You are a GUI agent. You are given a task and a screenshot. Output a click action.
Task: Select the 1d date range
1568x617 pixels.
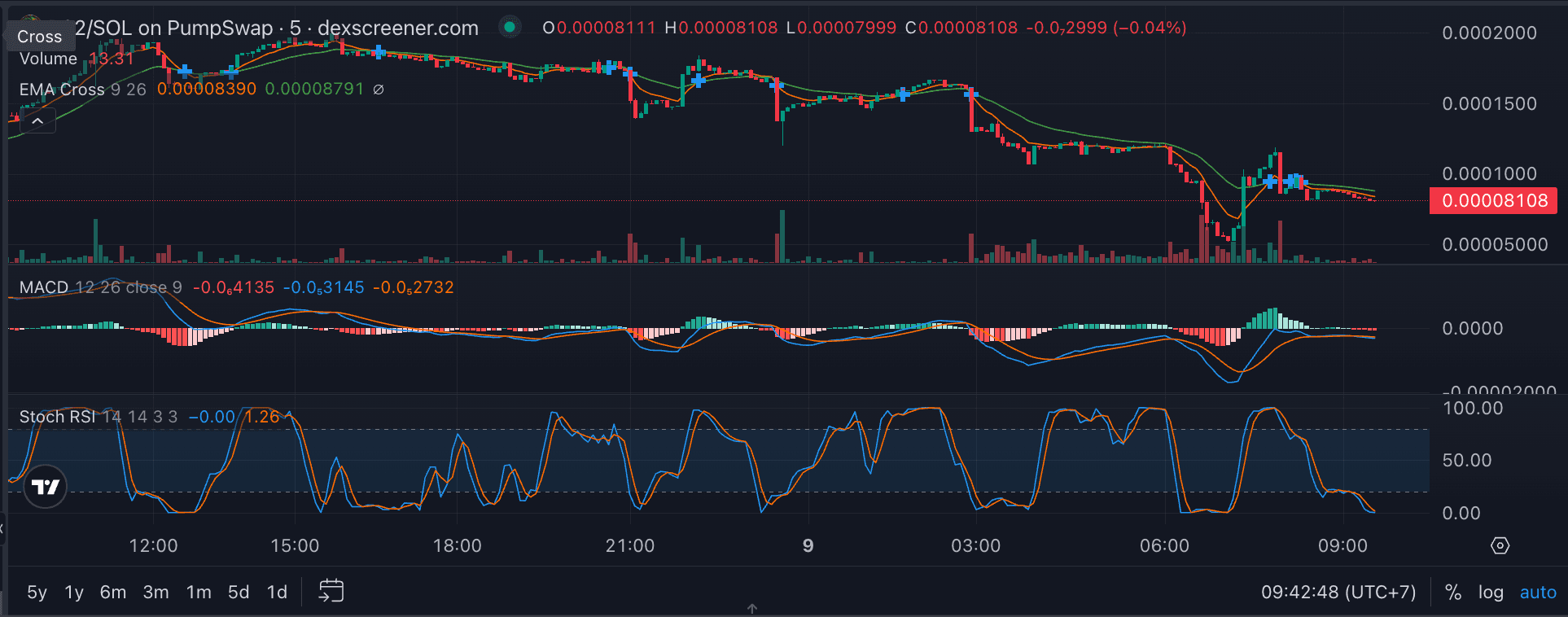(x=277, y=592)
